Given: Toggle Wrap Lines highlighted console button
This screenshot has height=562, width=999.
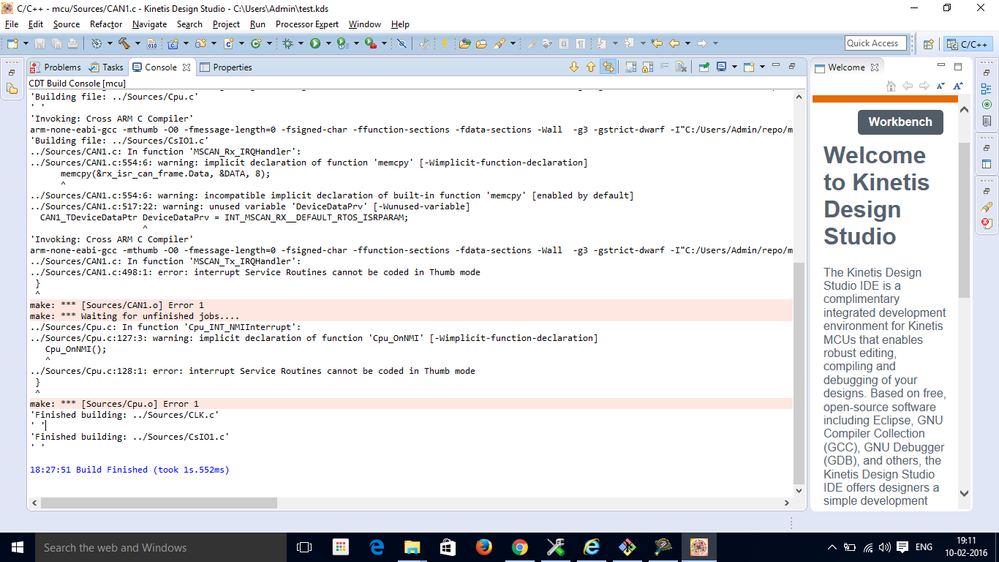Looking at the screenshot, I should pyautogui.click(x=608, y=67).
